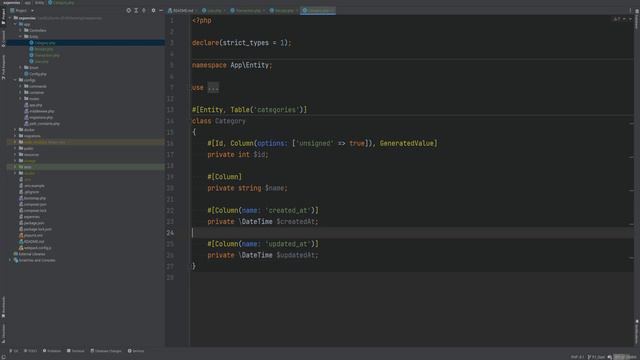Image resolution: width=640 pixels, height=360 pixels.
Task: Expand the Enum folder
Action: click(20, 67)
